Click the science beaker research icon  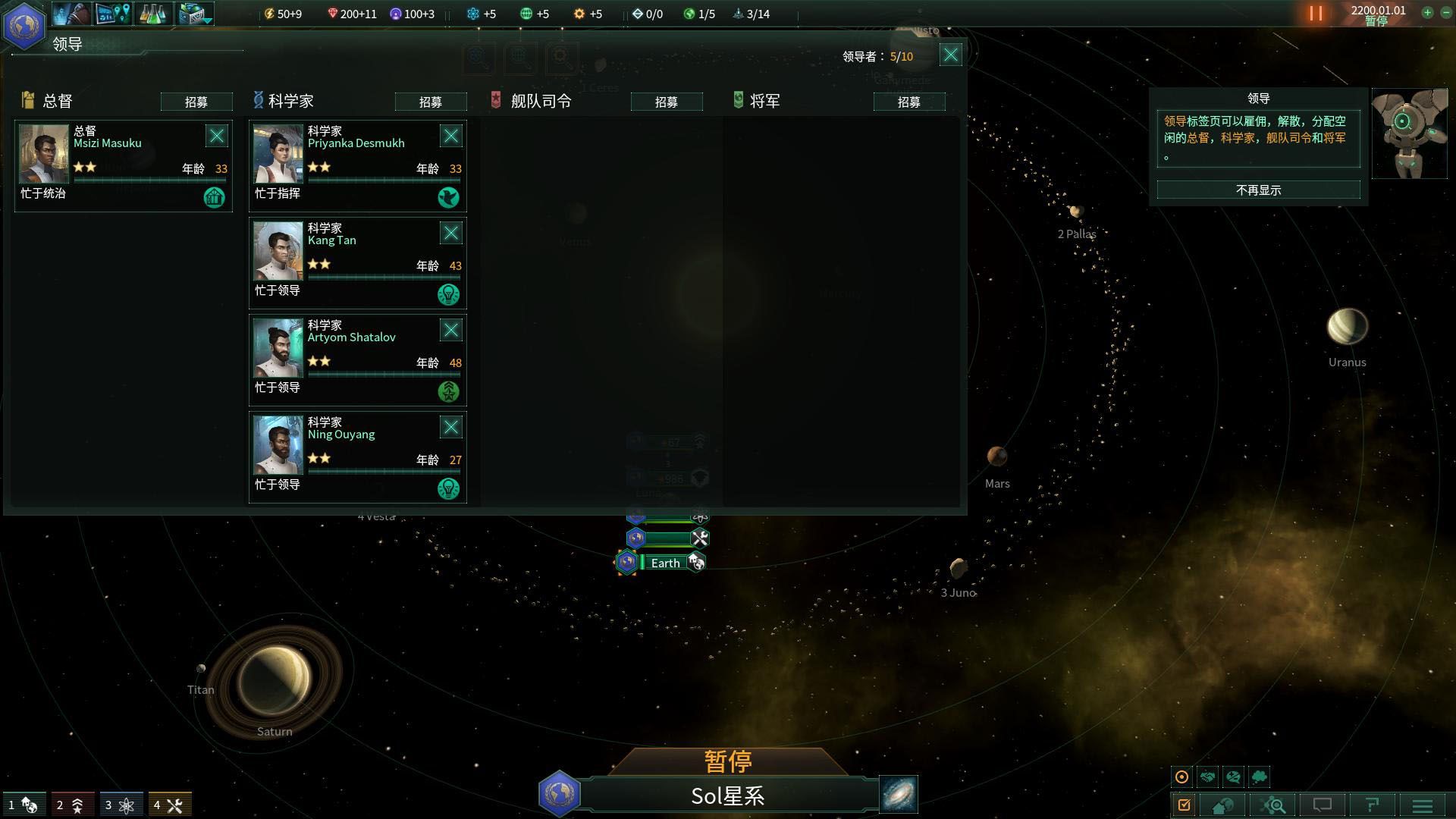pos(155,14)
